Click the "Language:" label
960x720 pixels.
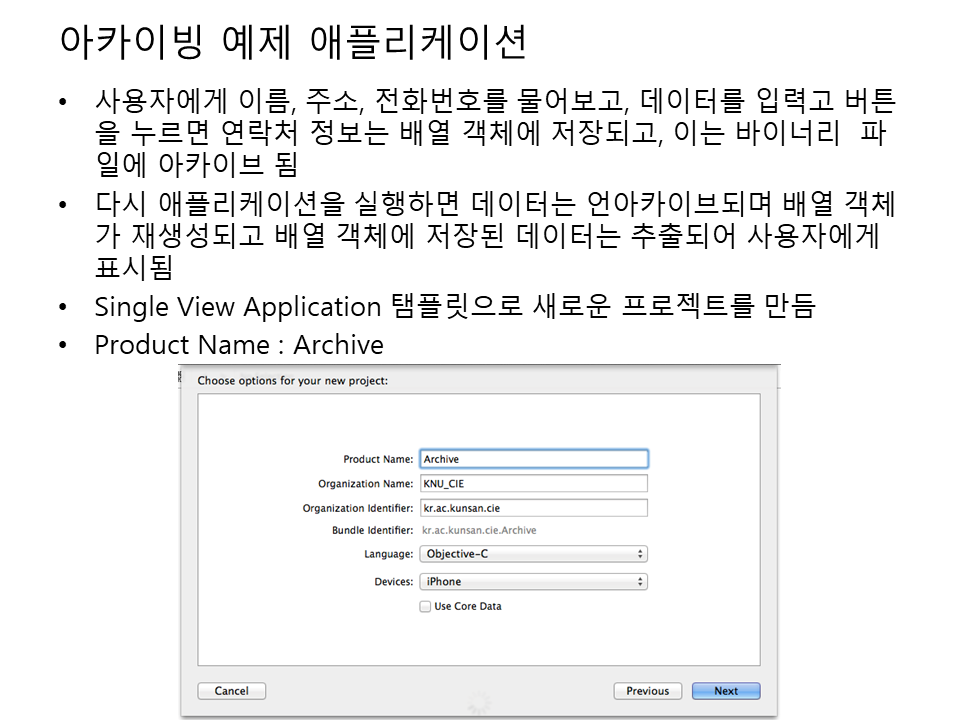[389, 554]
